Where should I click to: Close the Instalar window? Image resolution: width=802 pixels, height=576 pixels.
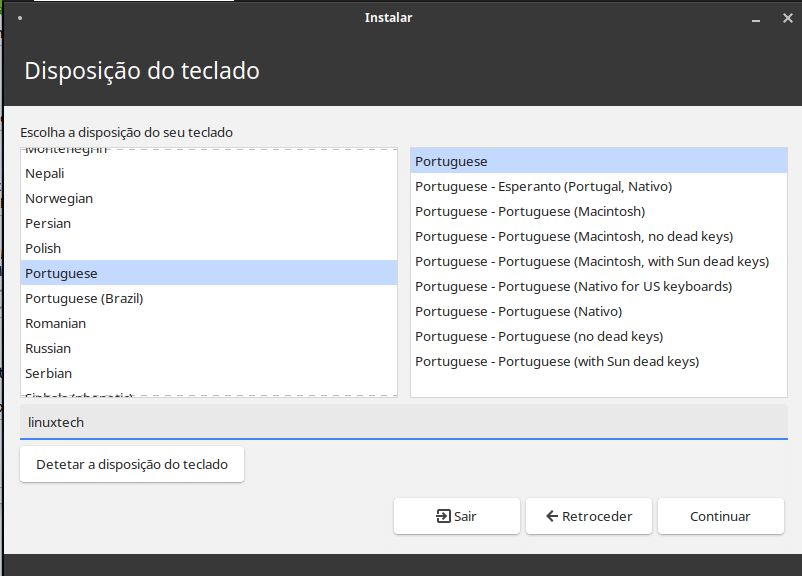point(783,18)
